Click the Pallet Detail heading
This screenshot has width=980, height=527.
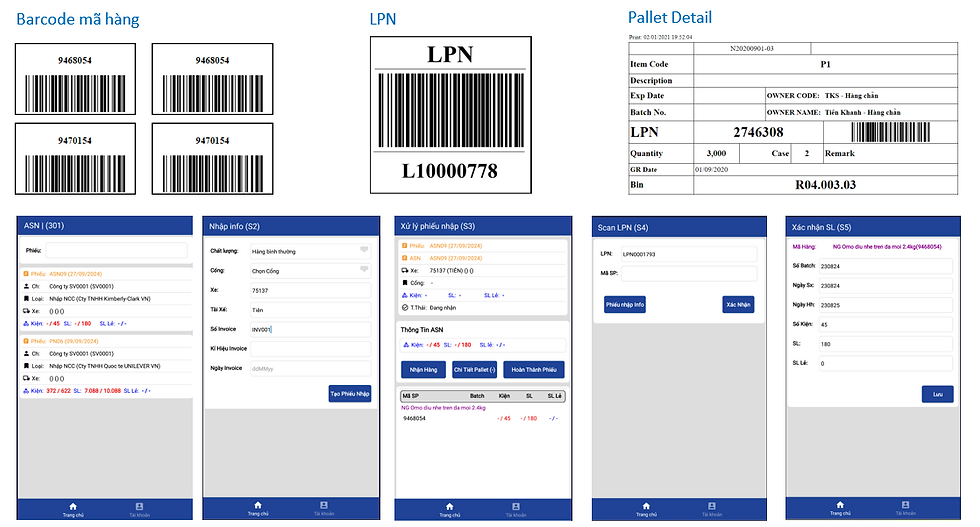pyautogui.click(x=669, y=18)
